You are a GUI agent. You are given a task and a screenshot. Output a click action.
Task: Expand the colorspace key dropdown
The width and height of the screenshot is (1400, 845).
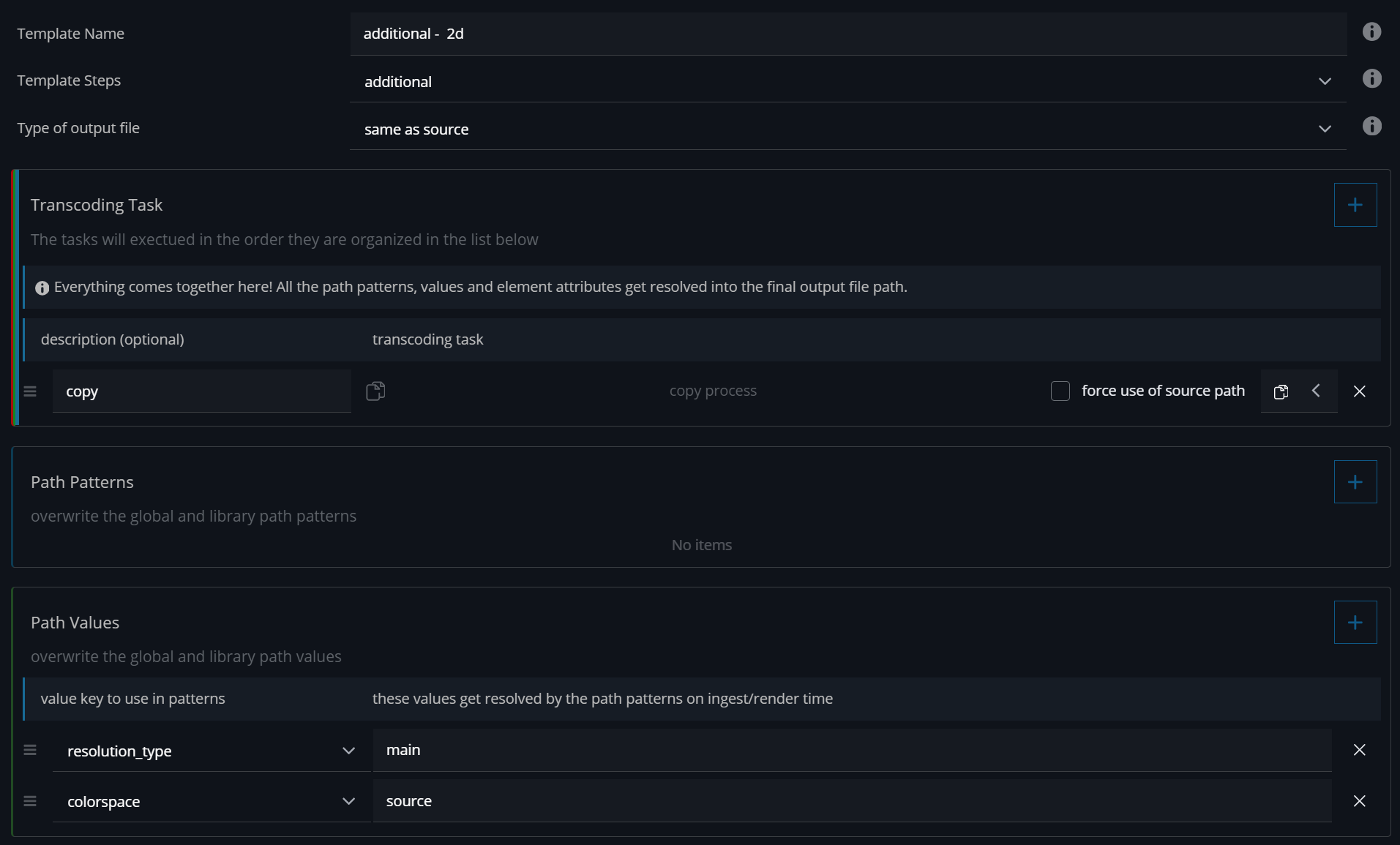[x=348, y=801]
